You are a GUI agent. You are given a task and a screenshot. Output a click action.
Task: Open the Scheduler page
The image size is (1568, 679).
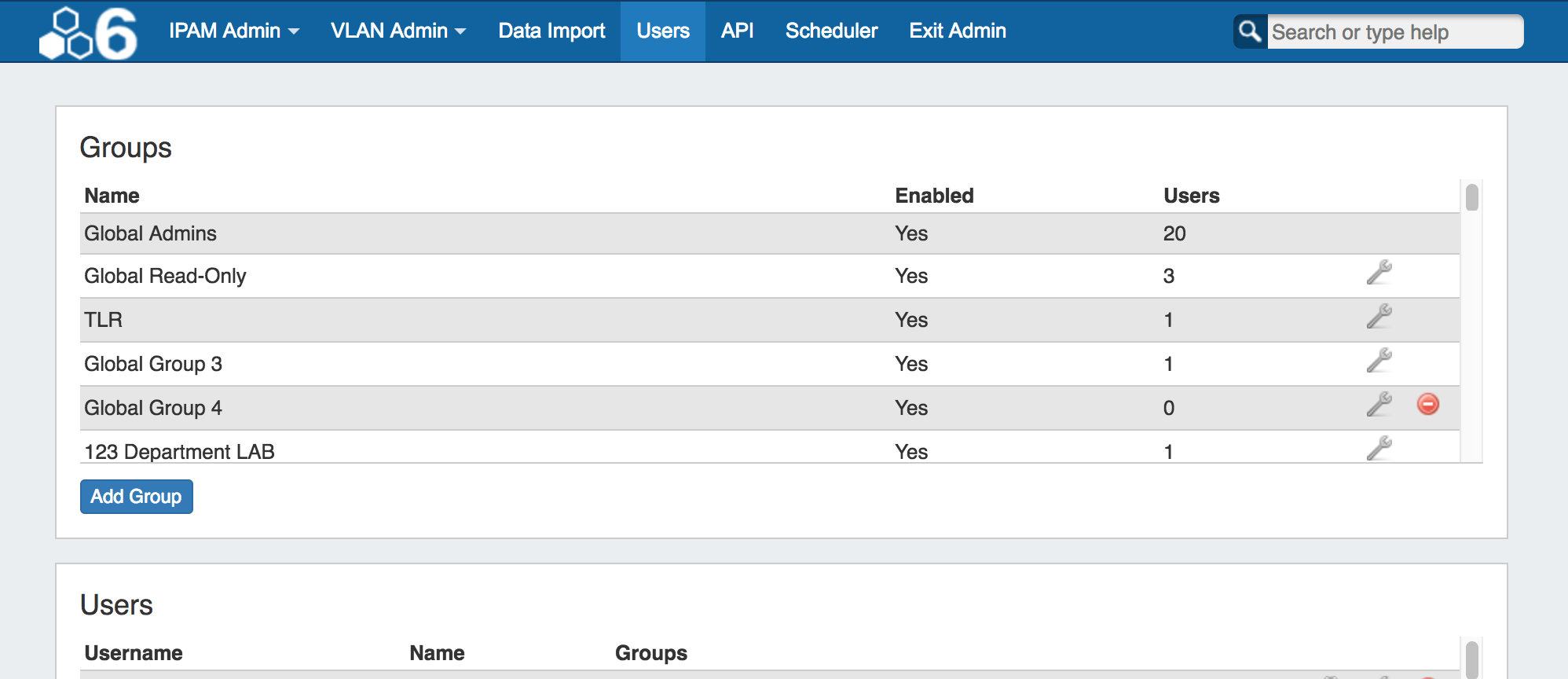tap(831, 31)
